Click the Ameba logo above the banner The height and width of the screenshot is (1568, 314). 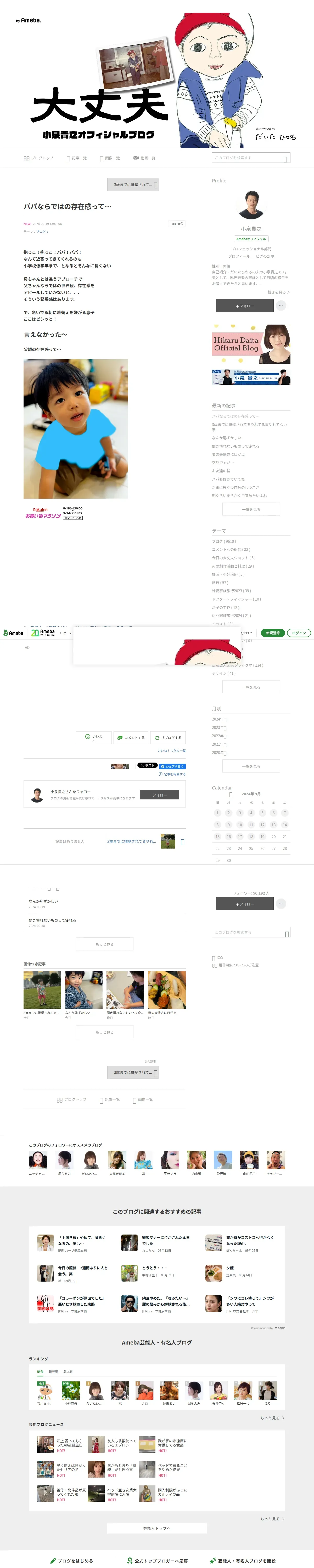click(x=29, y=20)
